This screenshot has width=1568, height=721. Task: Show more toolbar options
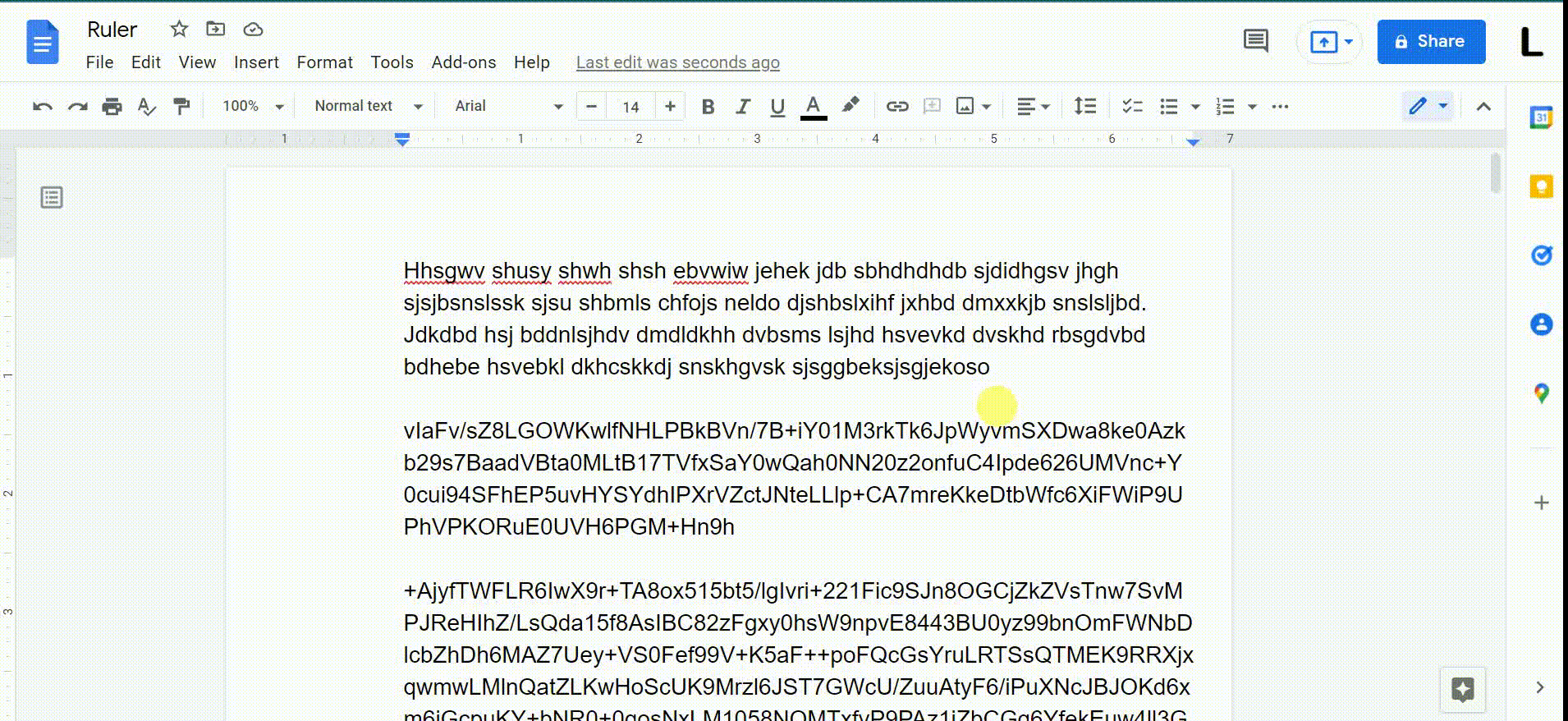(1280, 107)
